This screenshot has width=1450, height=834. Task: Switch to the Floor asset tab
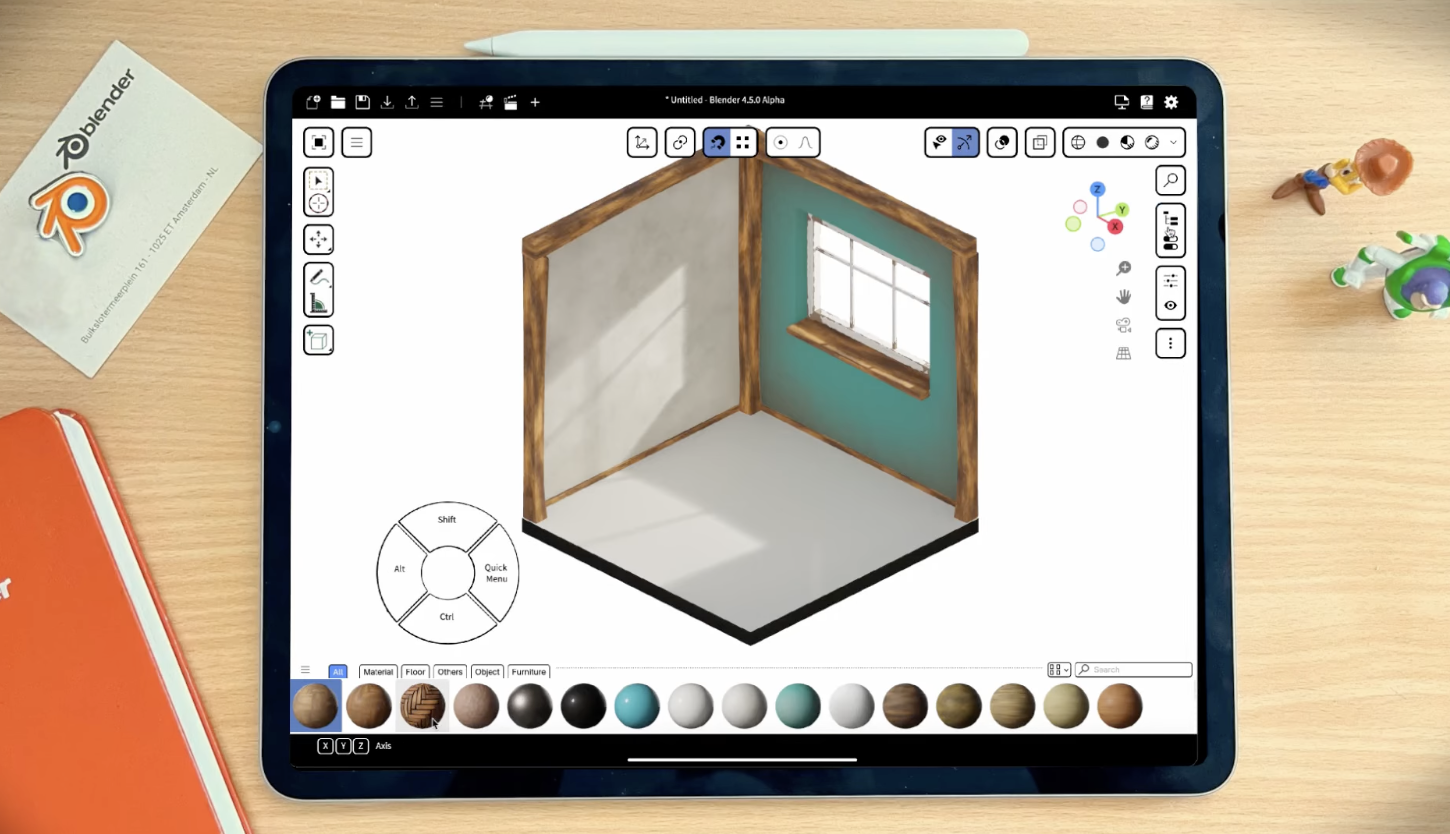pyautogui.click(x=415, y=672)
